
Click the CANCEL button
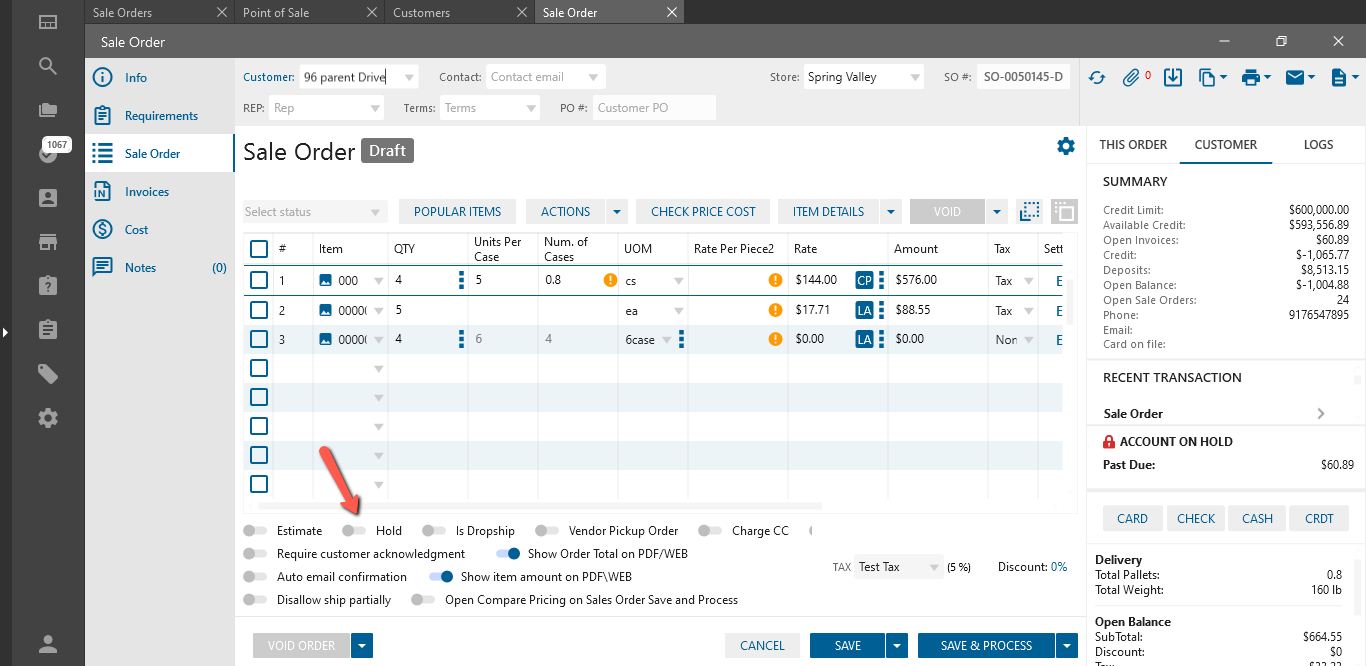762,646
